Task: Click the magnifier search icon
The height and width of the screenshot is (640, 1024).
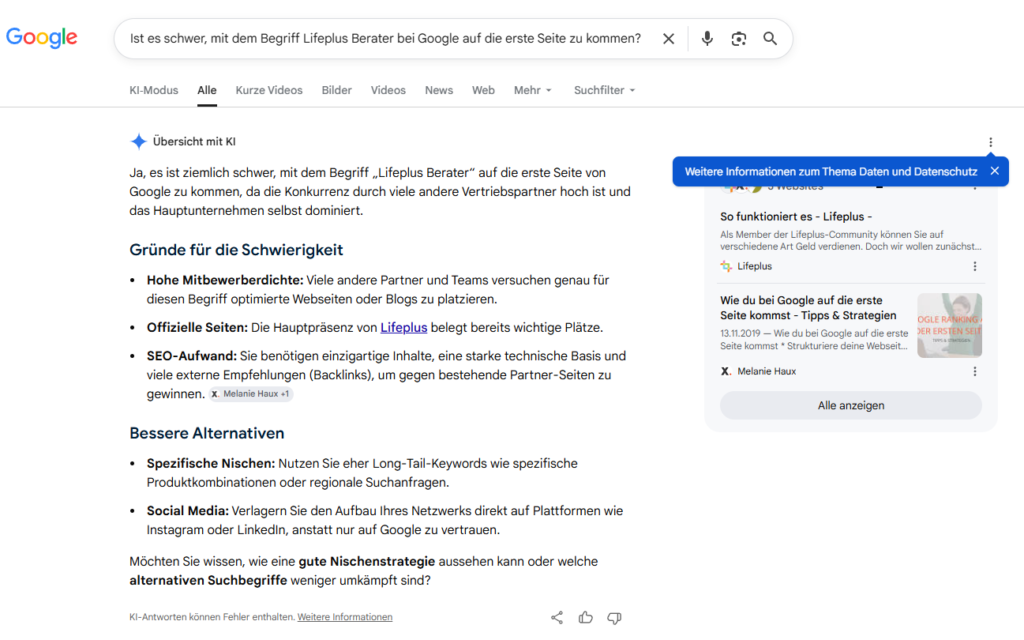Action: point(770,39)
